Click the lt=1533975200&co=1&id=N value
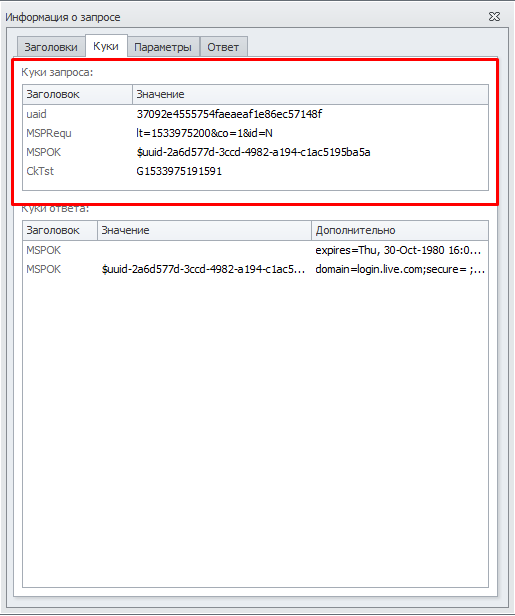 204,133
